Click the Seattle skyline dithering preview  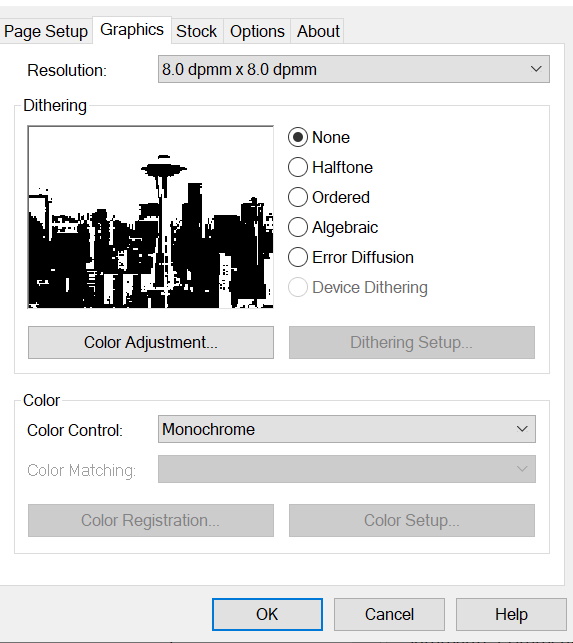pos(151,217)
